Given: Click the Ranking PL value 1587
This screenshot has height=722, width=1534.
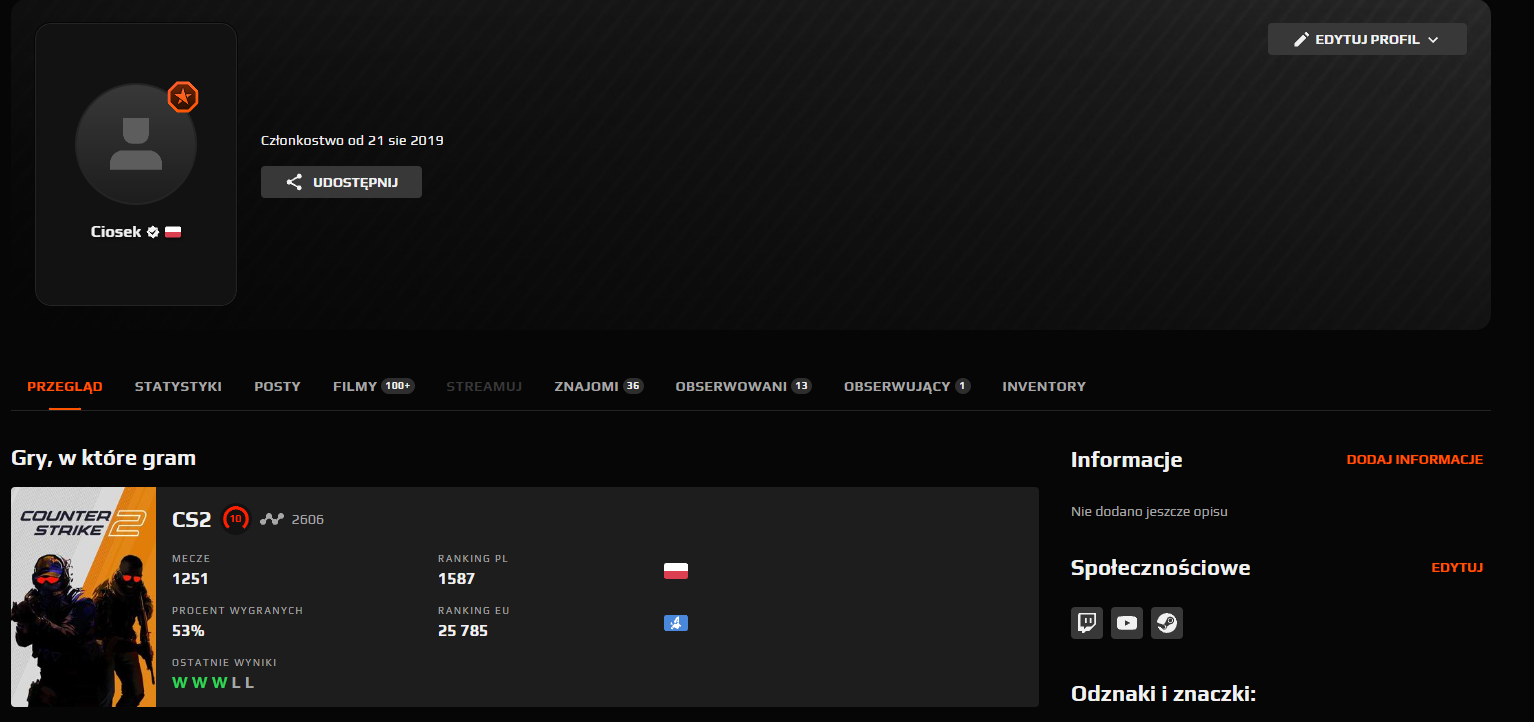Looking at the screenshot, I should 456,579.
